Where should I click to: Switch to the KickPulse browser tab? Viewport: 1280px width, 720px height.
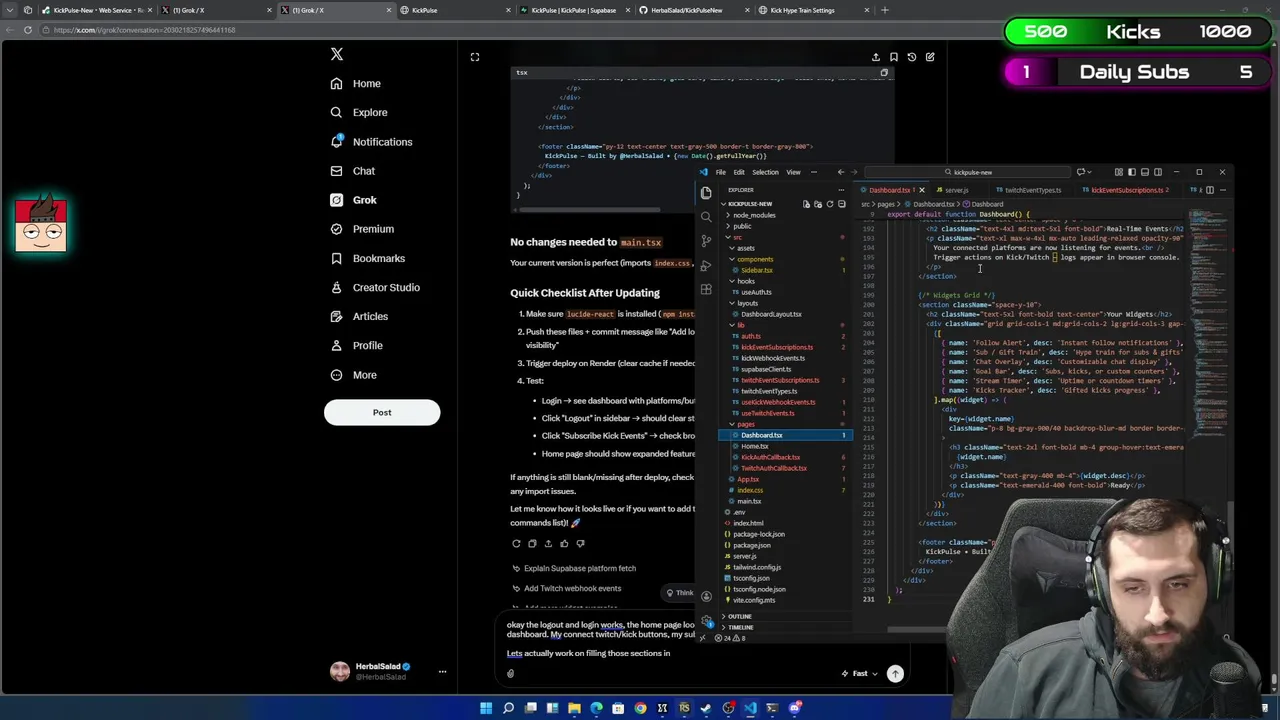pyautogui.click(x=455, y=10)
